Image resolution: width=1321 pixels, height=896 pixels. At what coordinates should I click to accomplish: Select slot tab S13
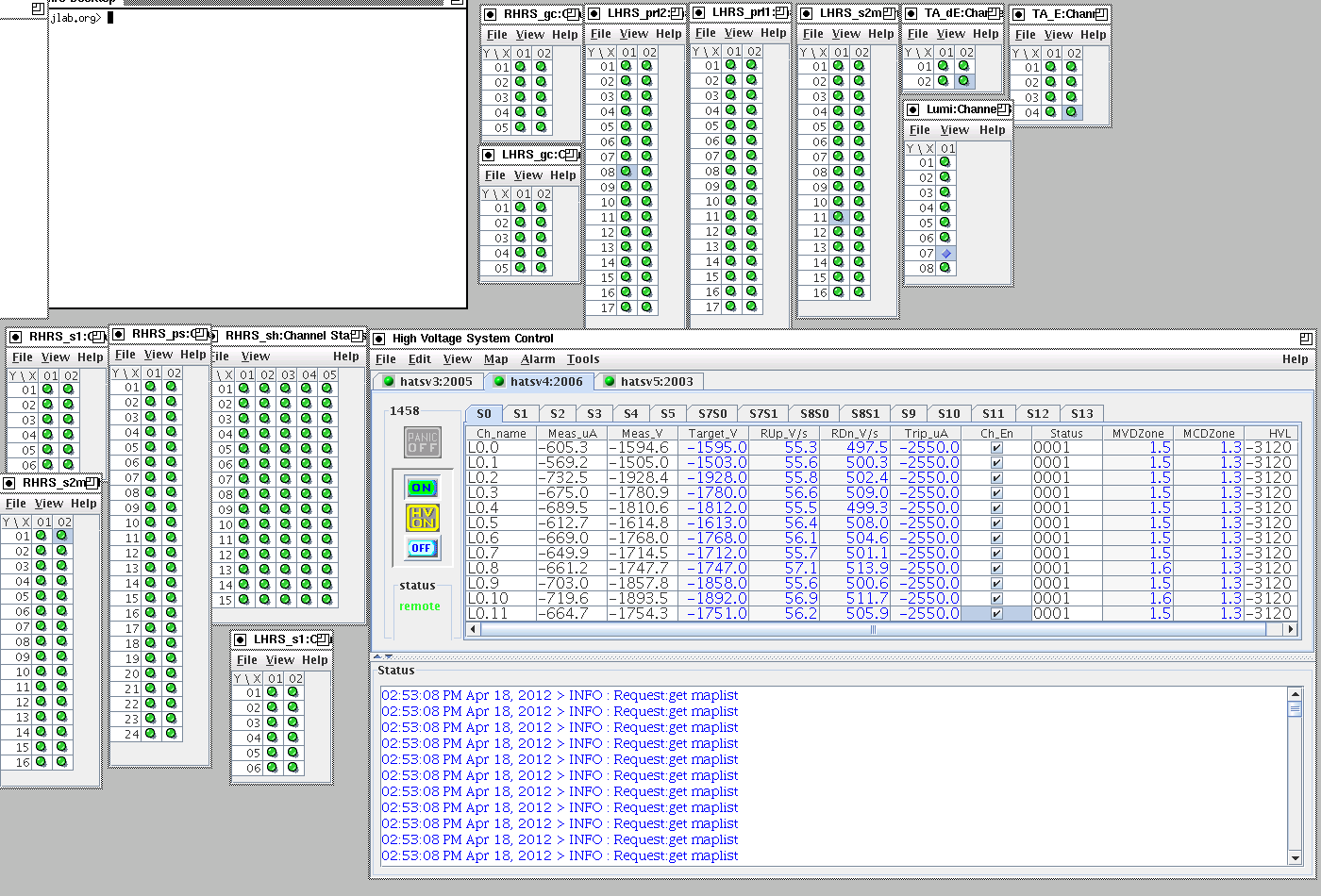click(x=1082, y=414)
